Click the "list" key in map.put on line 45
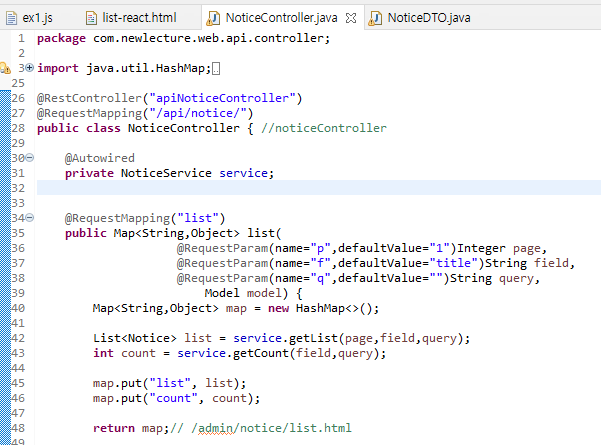 click(170, 383)
